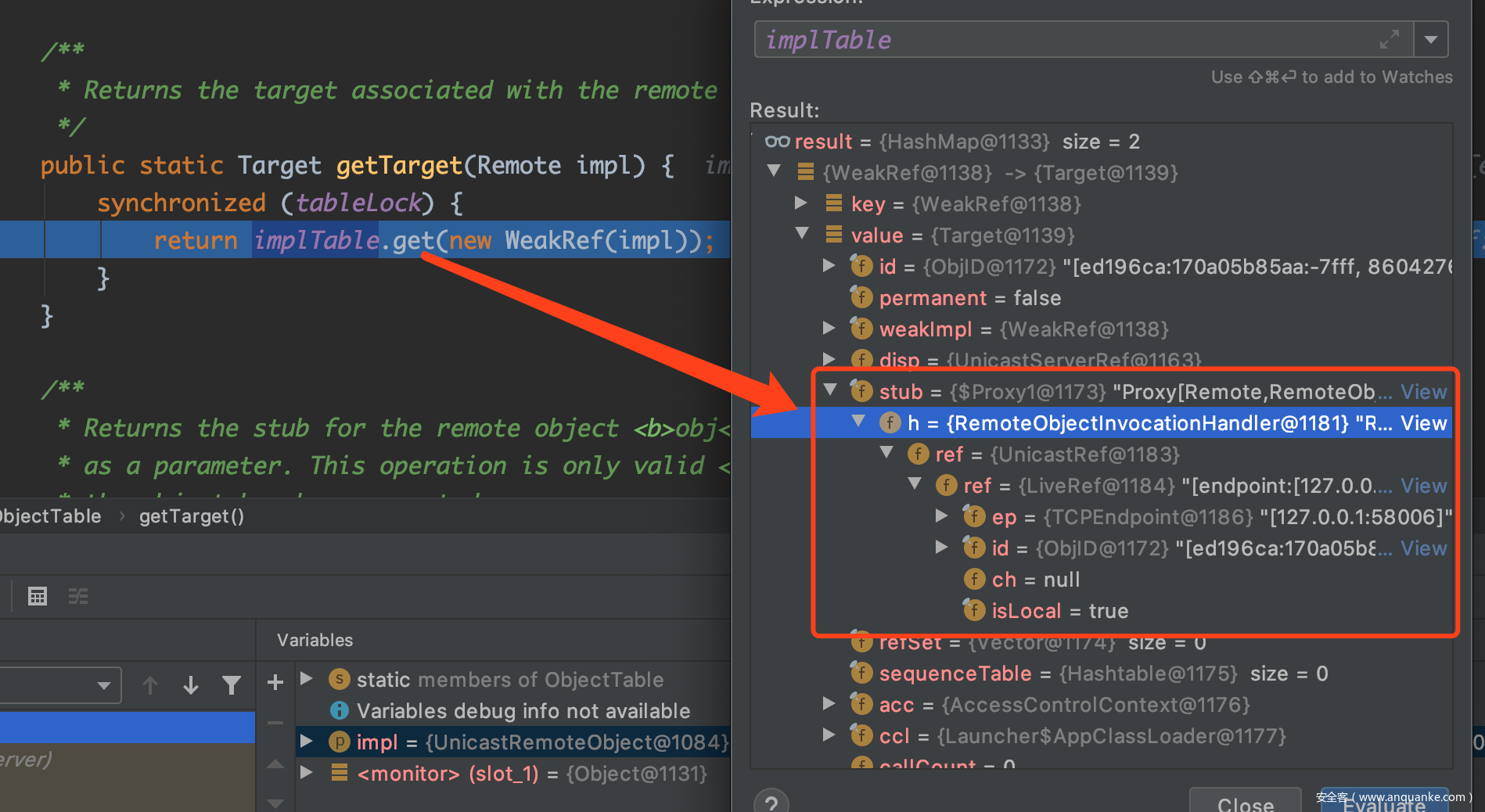Click the plus icon to add watch
The width and height of the screenshot is (1485, 812).
coord(275,682)
